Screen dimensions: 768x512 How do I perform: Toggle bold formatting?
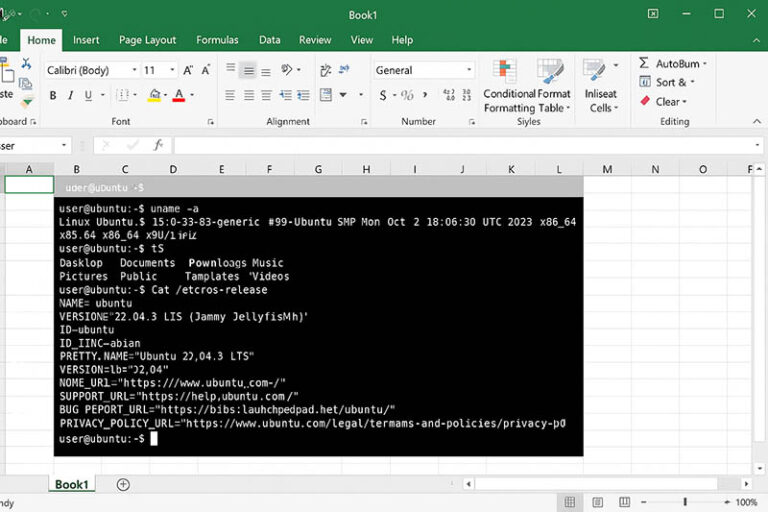(53, 96)
